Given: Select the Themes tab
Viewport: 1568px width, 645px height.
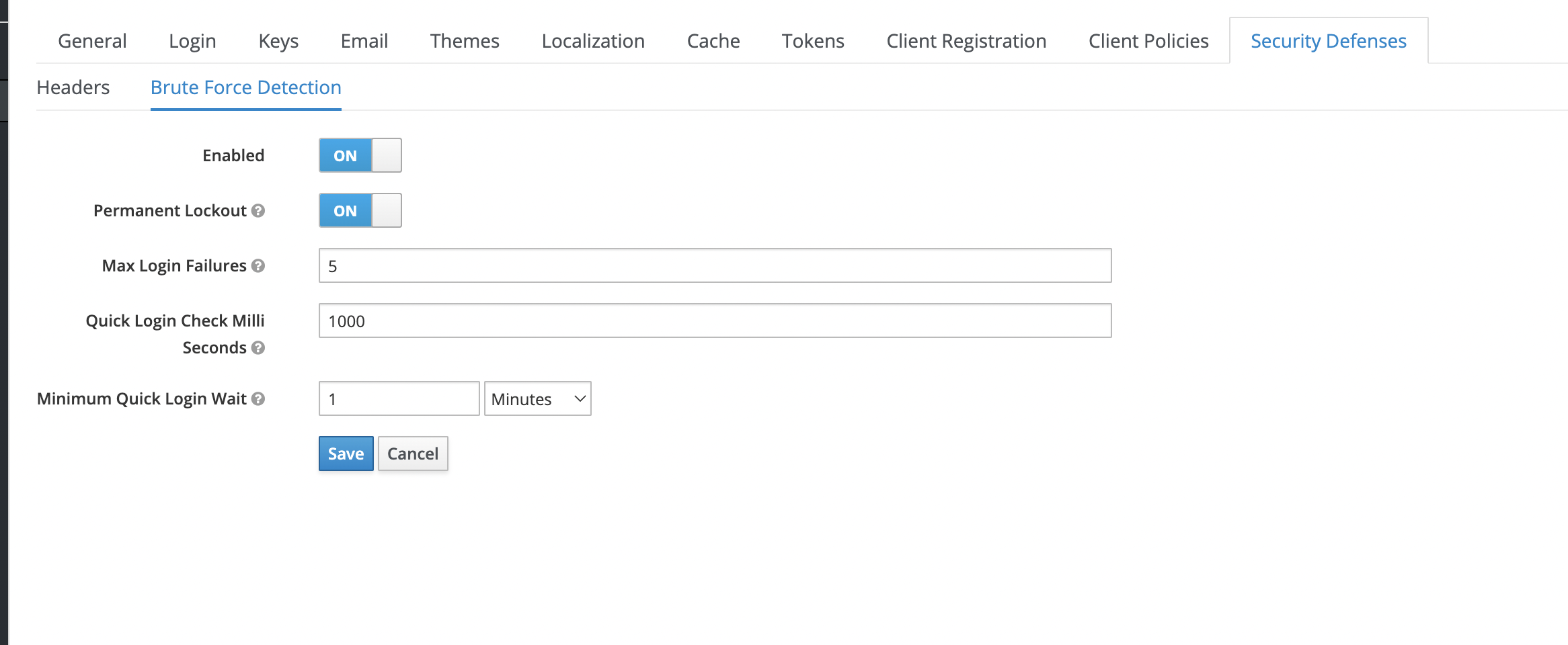Looking at the screenshot, I should click(x=465, y=40).
